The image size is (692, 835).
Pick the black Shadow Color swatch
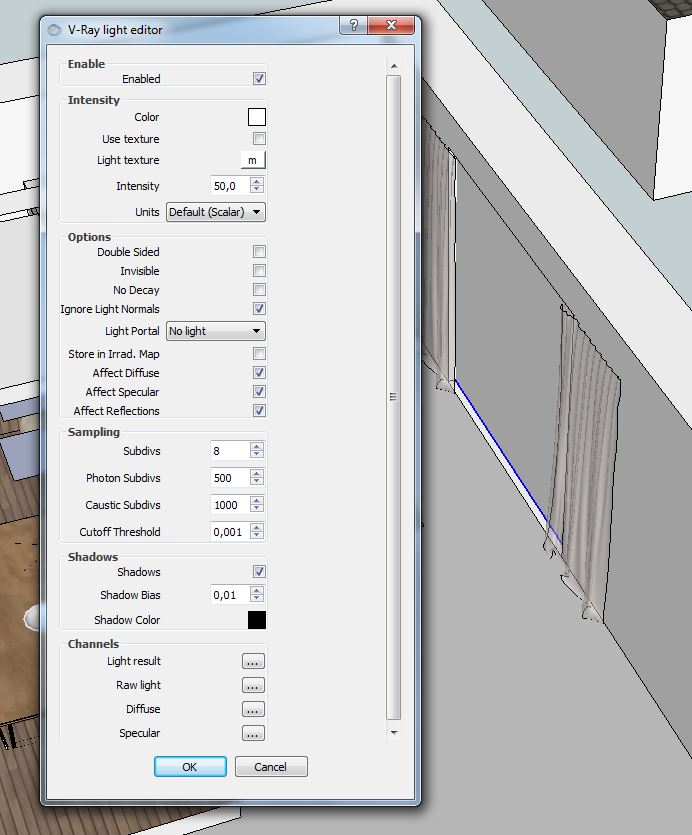coord(257,620)
